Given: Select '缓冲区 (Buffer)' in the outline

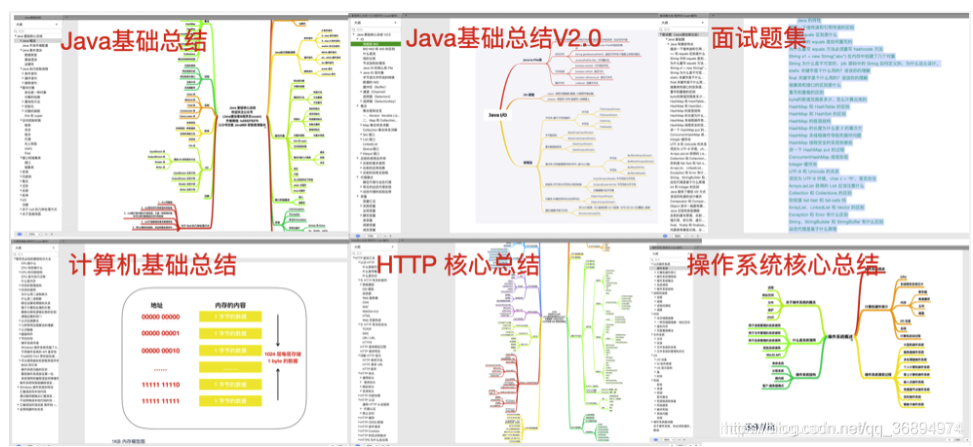Looking at the screenshot, I should [x=374, y=87].
